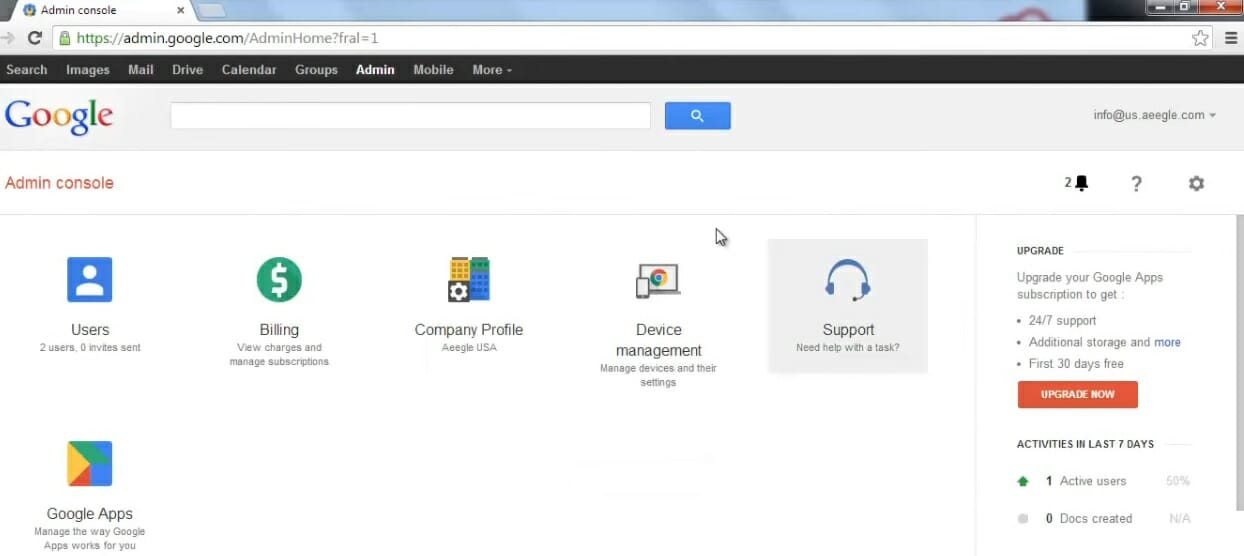The height and width of the screenshot is (556, 1244).
Task: Click 'Aeegle USA' under Company Profile
Action: 469,348
